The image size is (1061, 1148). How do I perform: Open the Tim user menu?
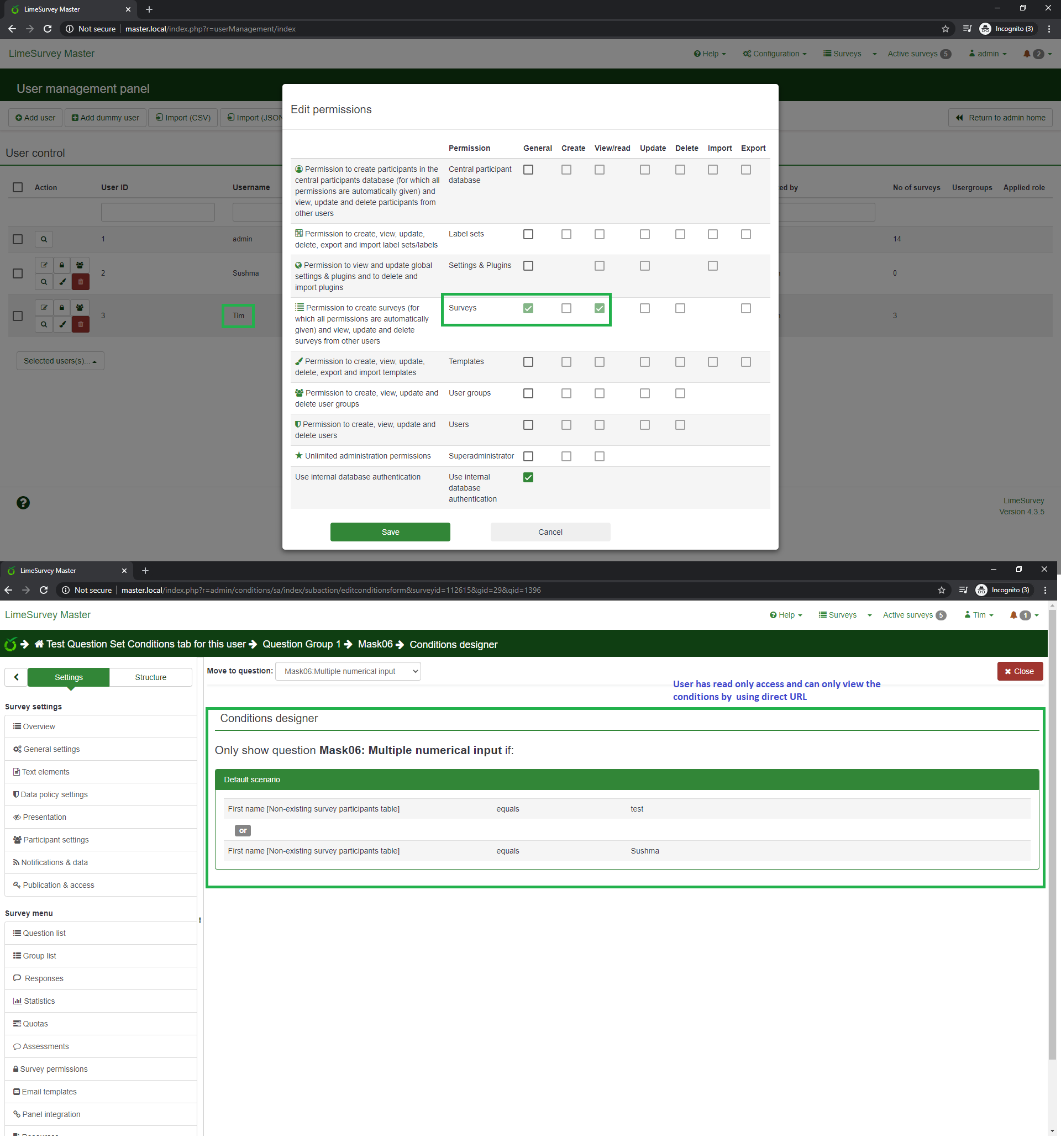(979, 615)
